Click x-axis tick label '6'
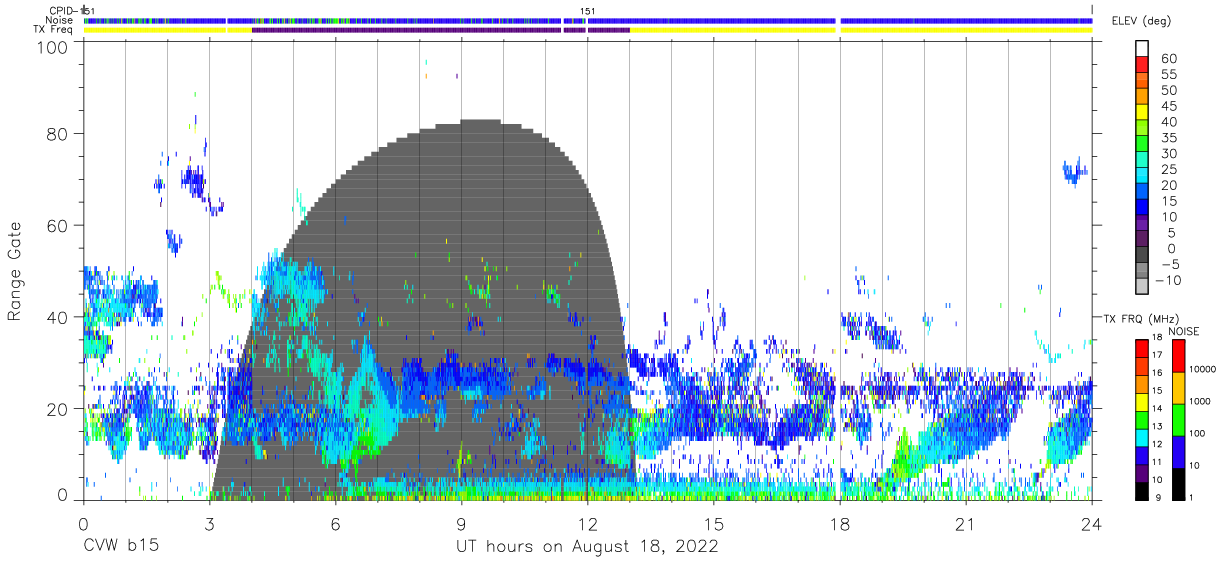The height and width of the screenshot is (567, 1228). point(335,523)
